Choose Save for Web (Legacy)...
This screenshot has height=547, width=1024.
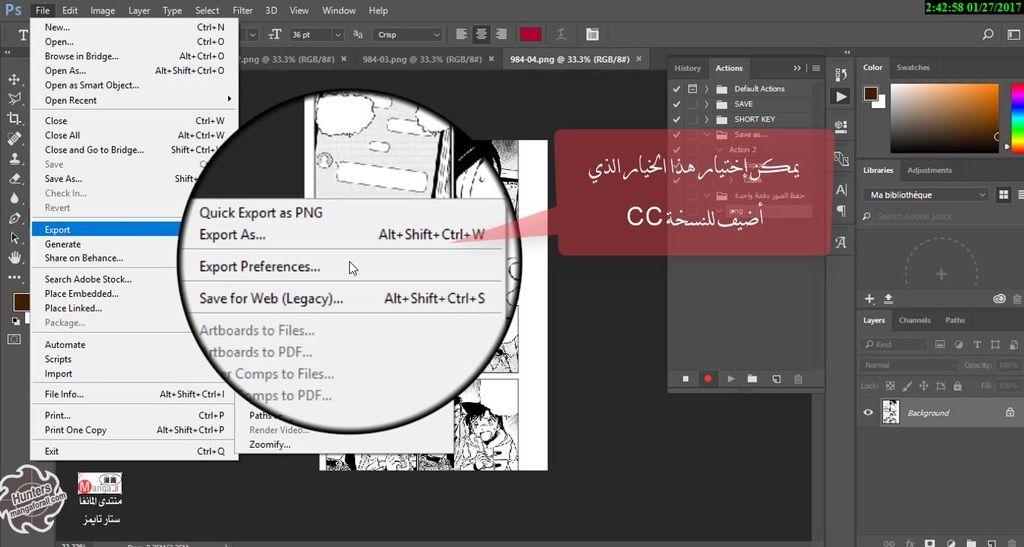[271, 298]
